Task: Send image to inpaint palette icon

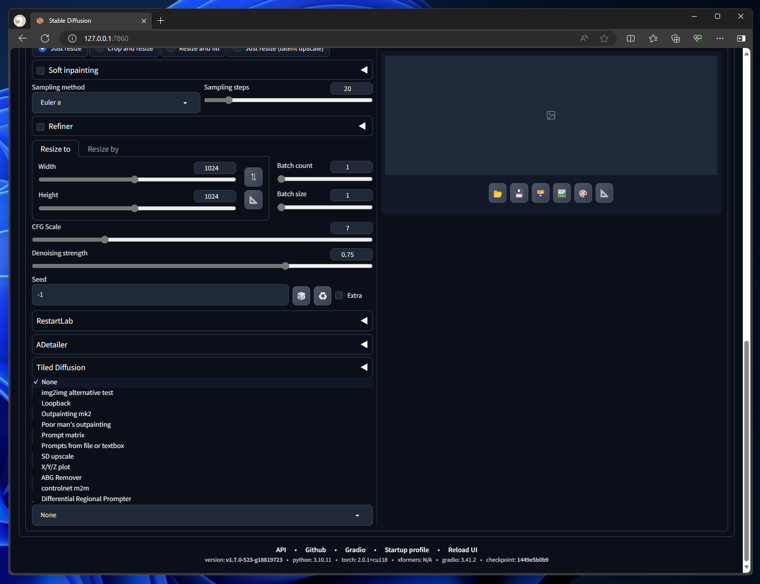Action: [x=583, y=193]
